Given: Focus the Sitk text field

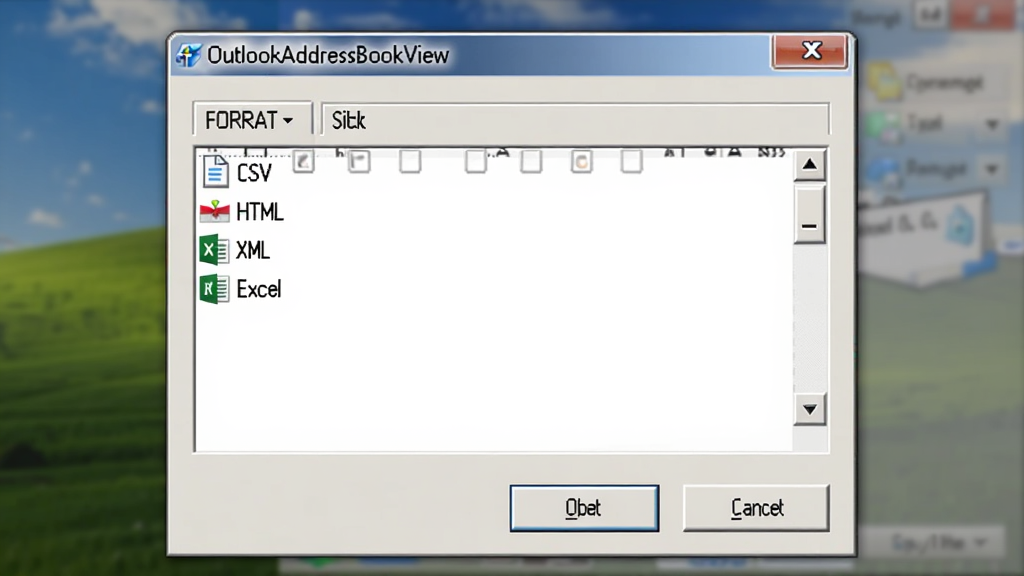Looking at the screenshot, I should click(x=575, y=120).
